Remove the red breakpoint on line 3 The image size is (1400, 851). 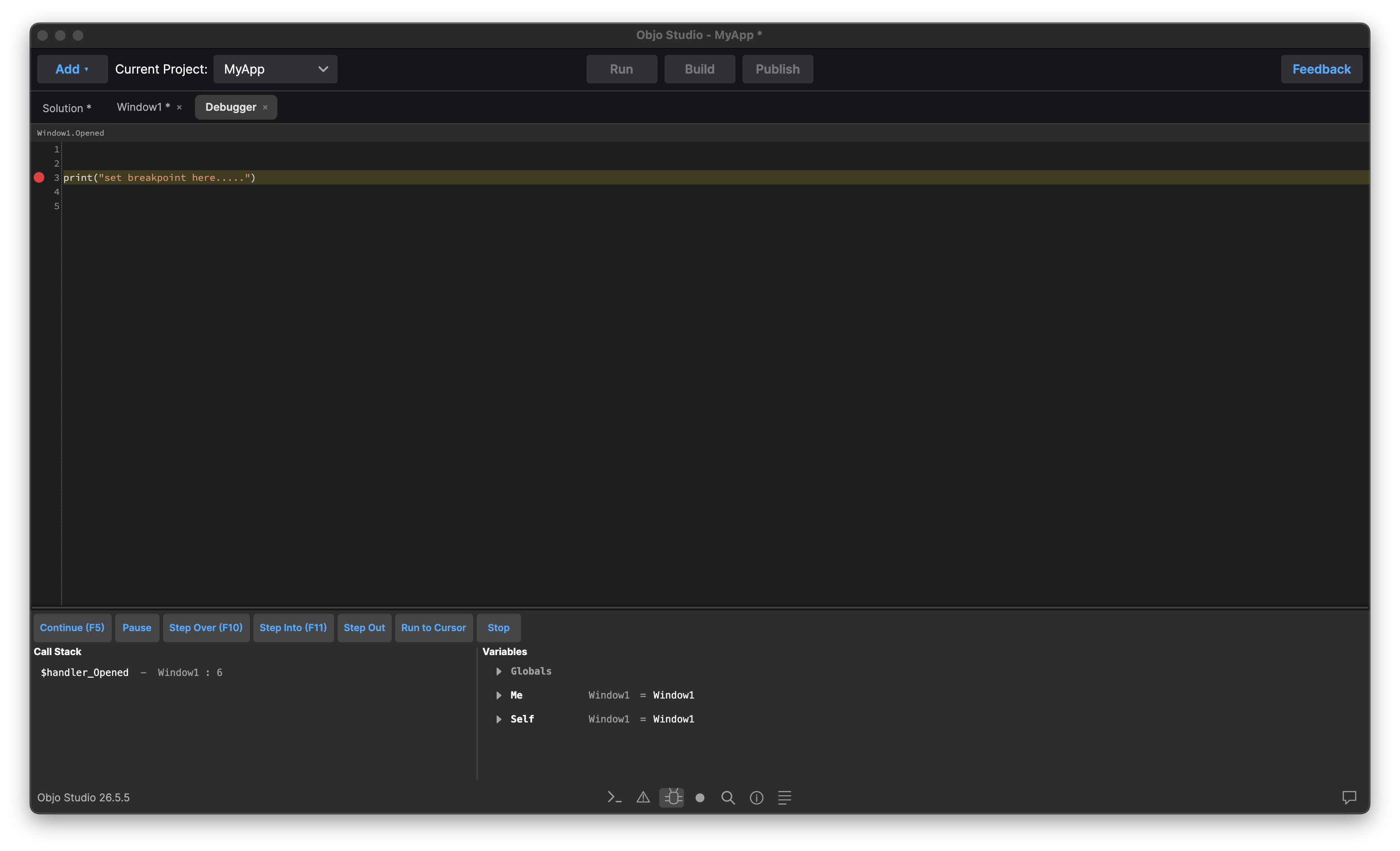click(x=39, y=177)
